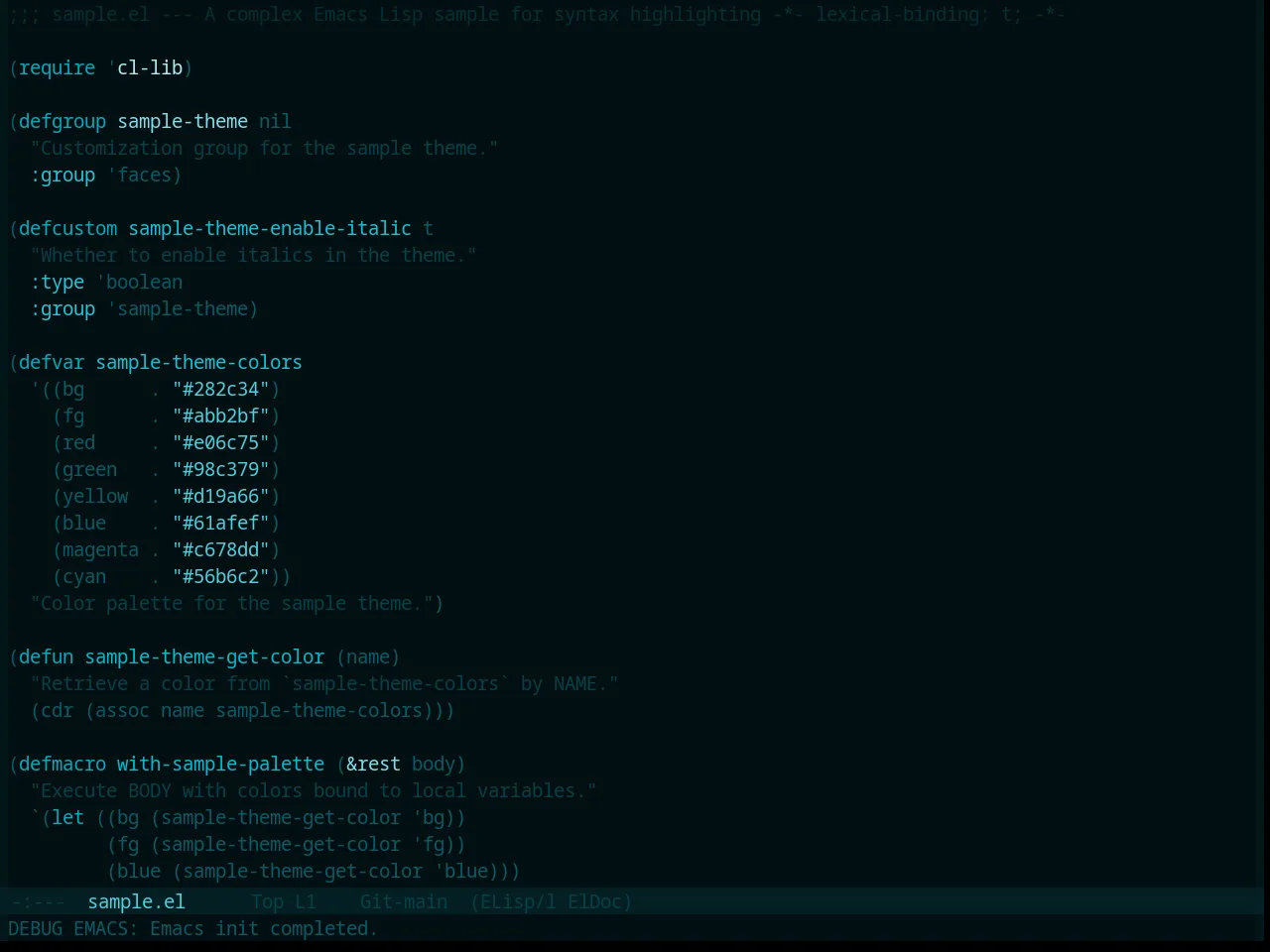Click 'sample-theme-get-color' function name after defun
This screenshot has width=1270, height=952.
pyautogui.click(x=204, y=656)
